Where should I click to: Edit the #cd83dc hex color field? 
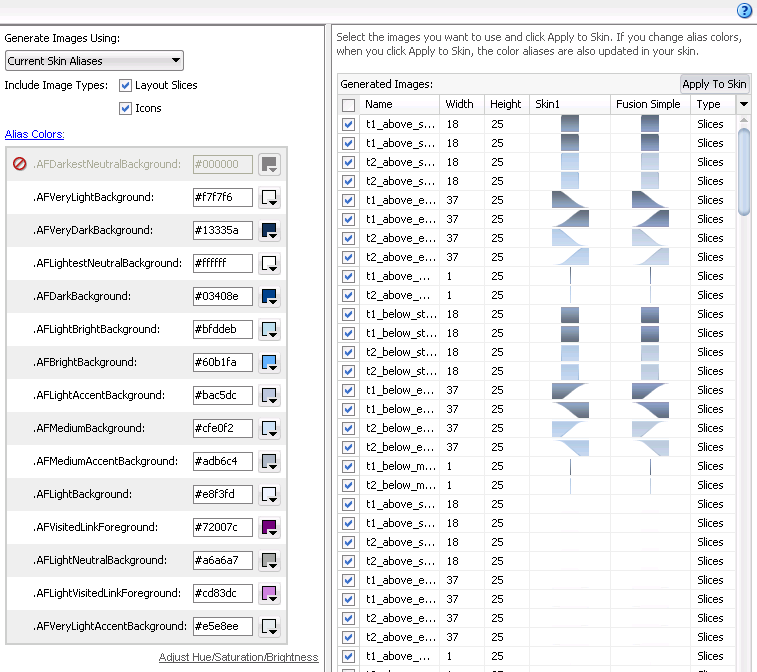[x=223, y=593]
